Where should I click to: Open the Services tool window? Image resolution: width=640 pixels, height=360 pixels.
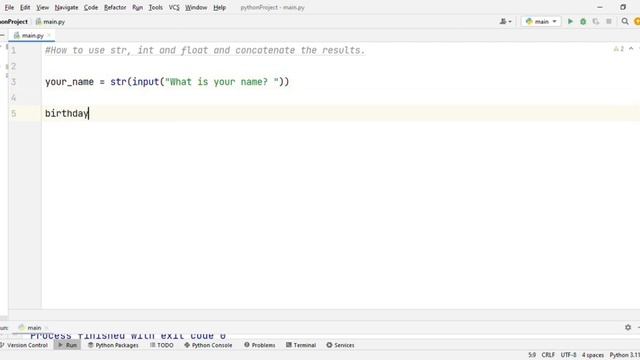click(340, 345)
